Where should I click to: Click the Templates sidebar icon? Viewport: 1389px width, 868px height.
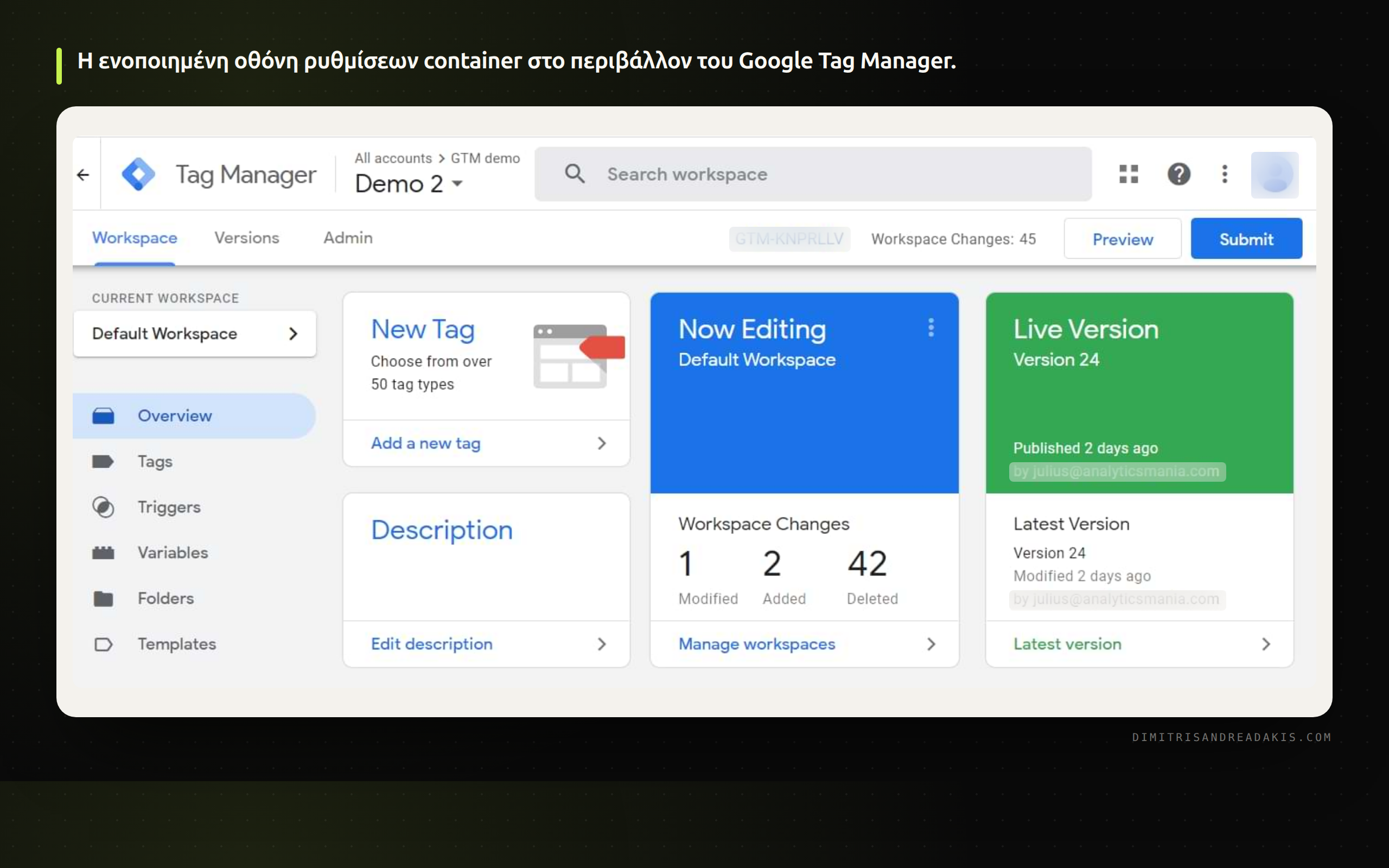(103, 644)
